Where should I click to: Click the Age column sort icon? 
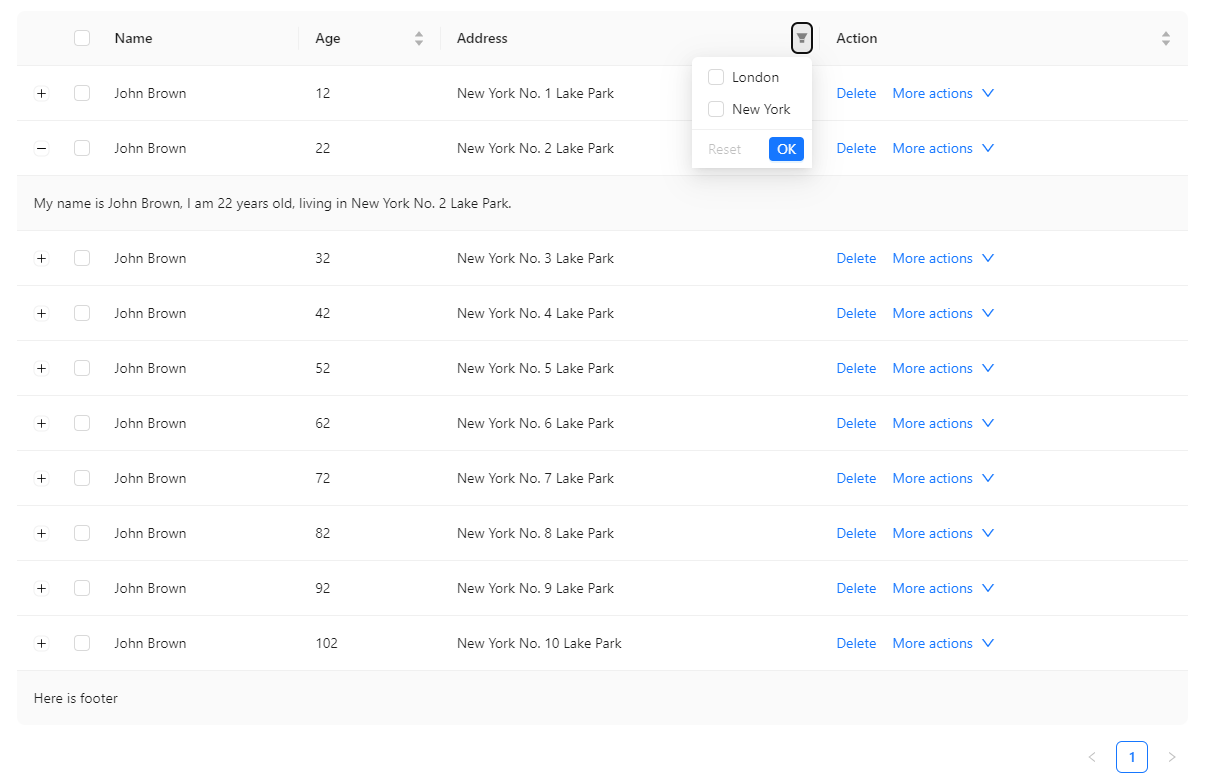pyautogui.click(x=418, y=38)
